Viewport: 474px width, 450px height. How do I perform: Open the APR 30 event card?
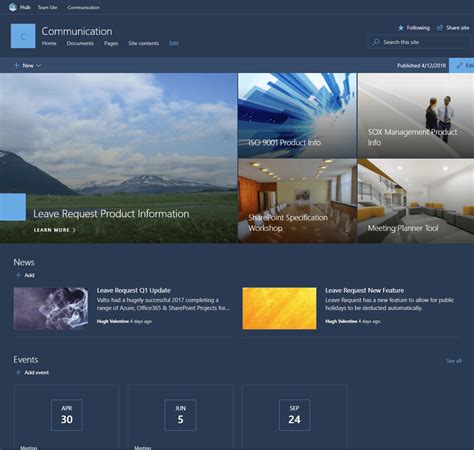67,417
